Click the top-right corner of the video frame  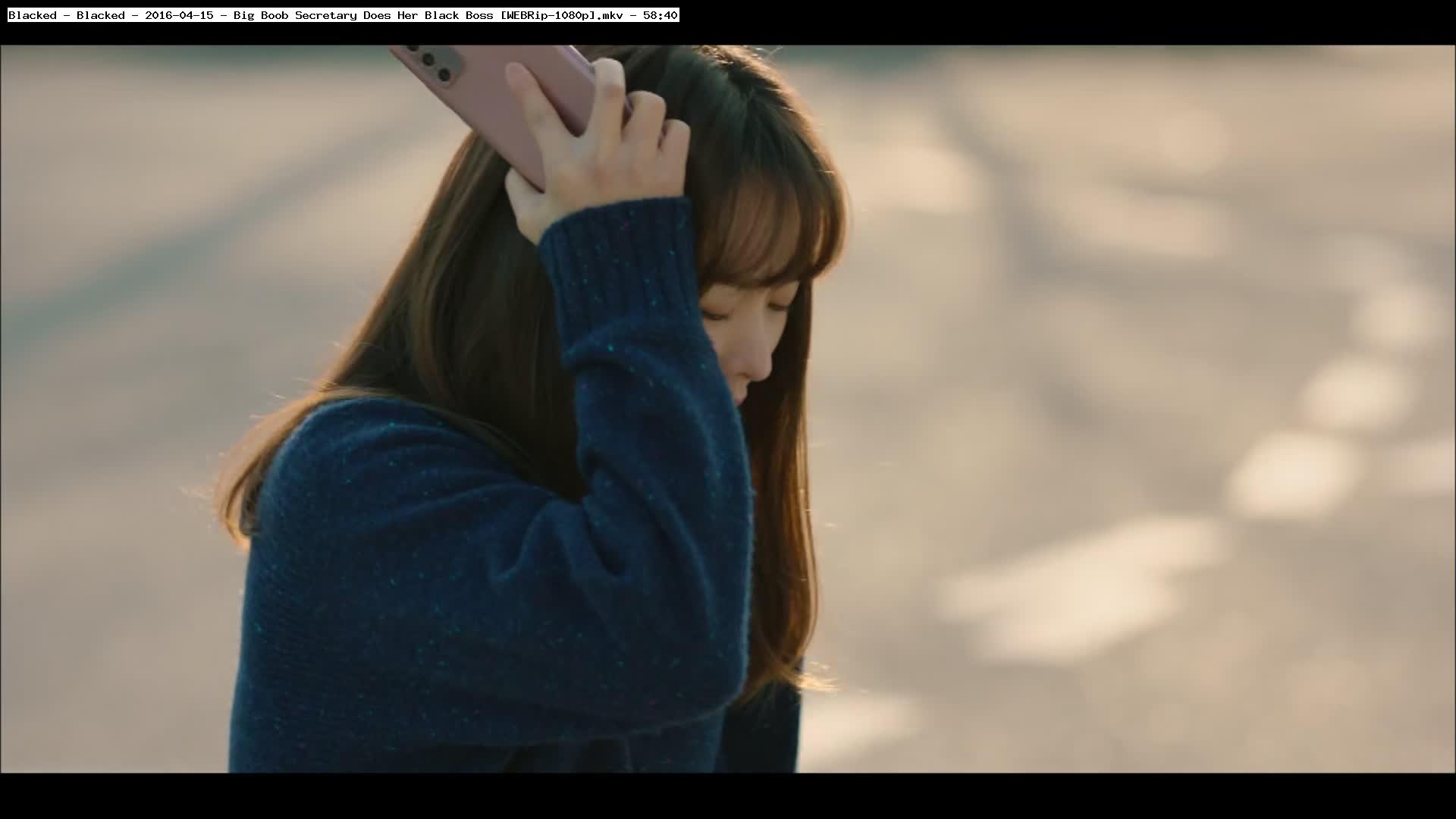coord(1448,52)
